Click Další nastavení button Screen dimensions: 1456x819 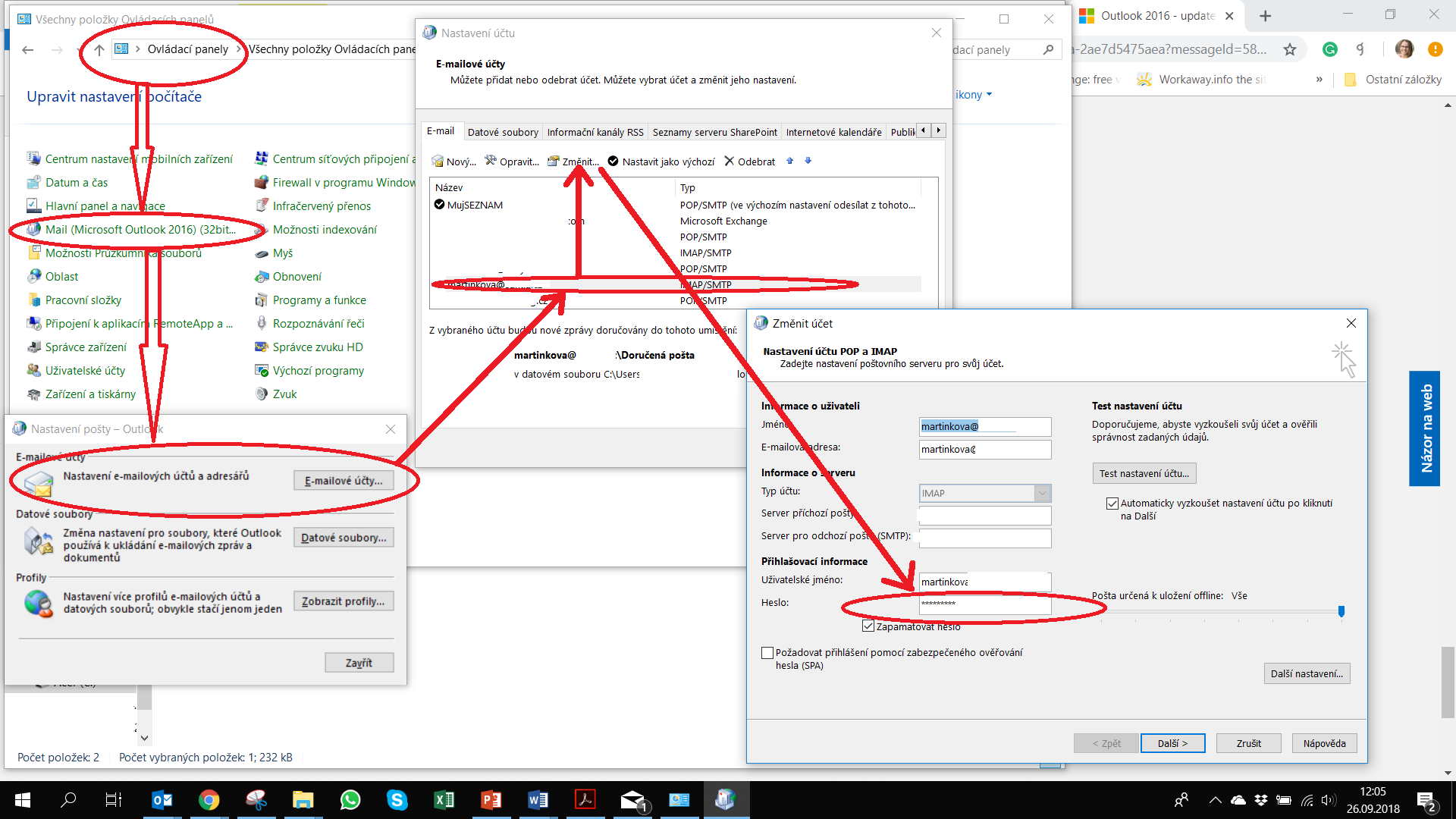1307,673
